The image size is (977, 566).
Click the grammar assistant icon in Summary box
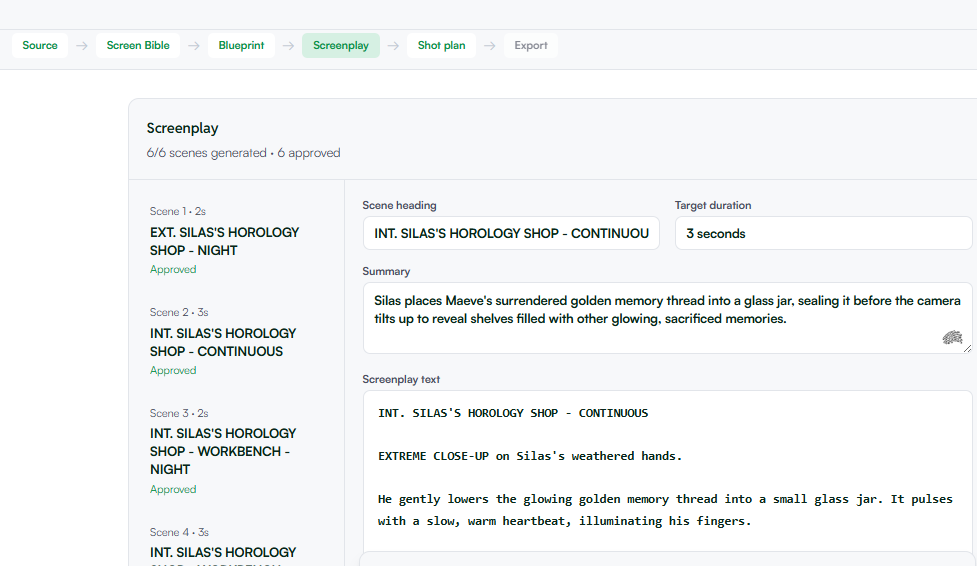coord(952,338)
